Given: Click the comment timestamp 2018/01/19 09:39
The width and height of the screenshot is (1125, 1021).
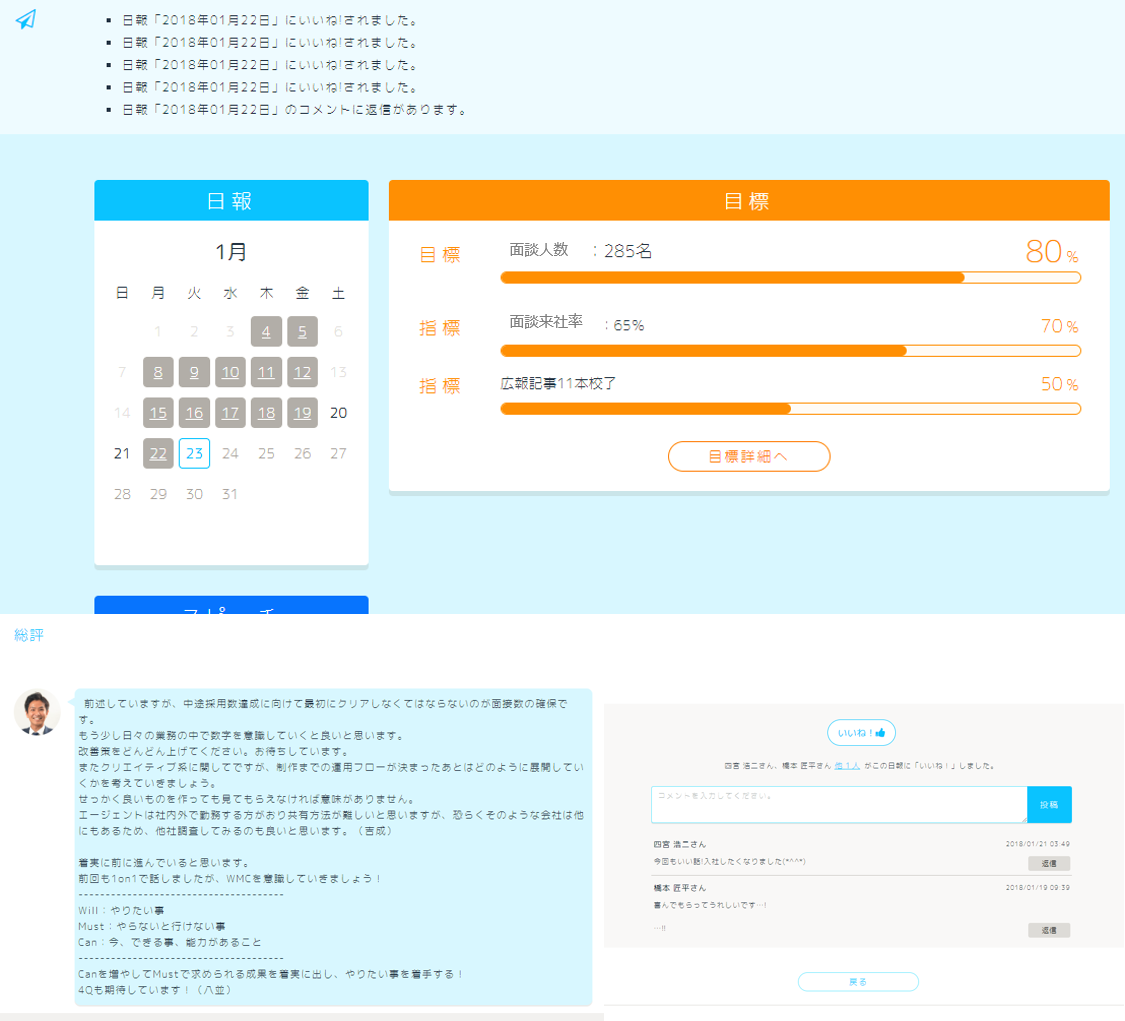Looking at the screenshot, I should [1037, 888].
